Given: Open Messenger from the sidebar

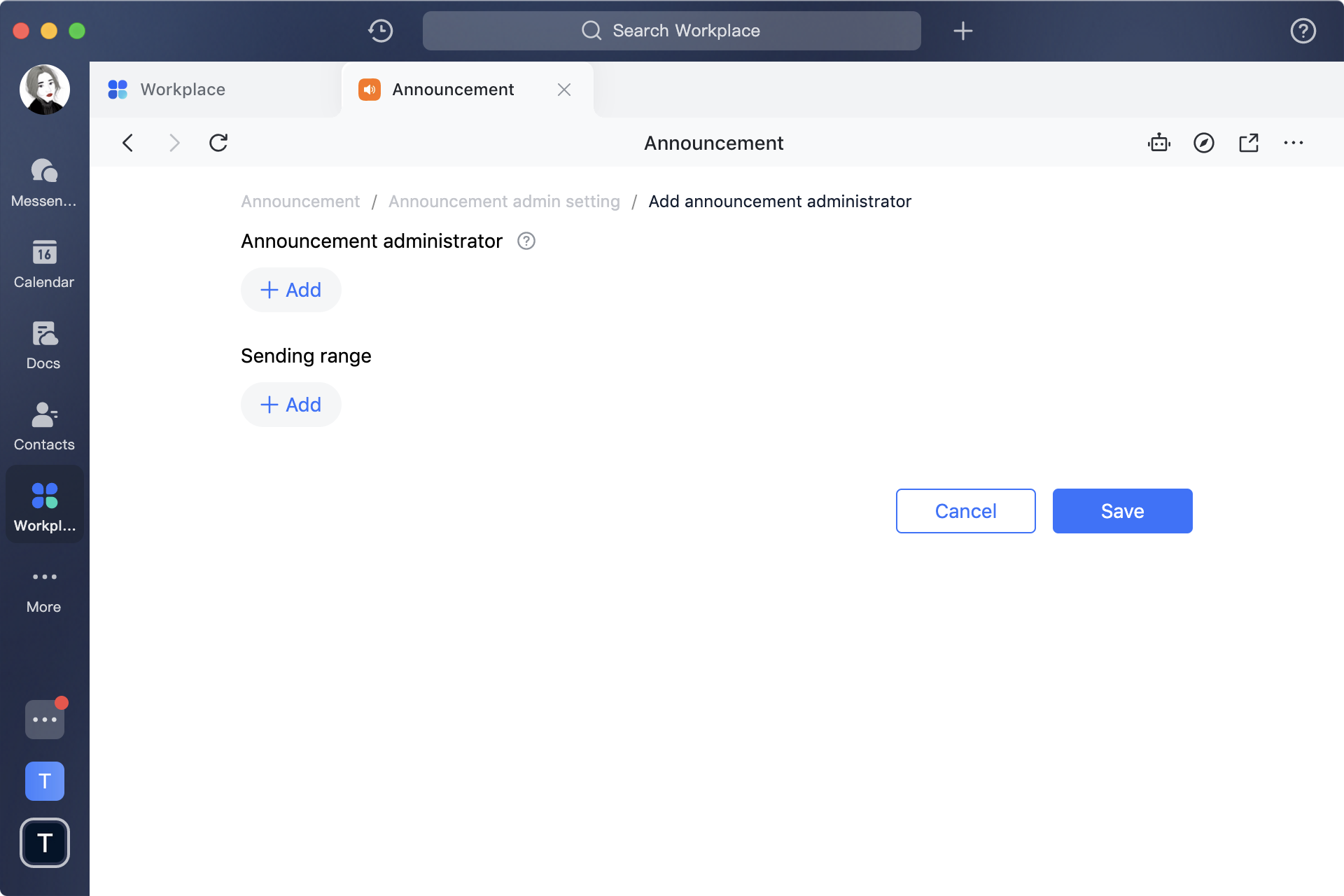Looking at the screenshot, I should [44, 182].
